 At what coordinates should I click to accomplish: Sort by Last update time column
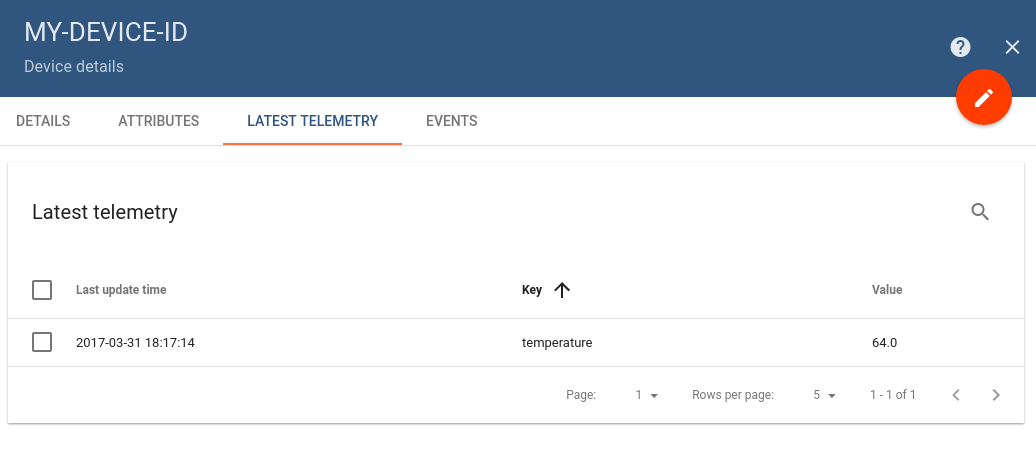(x=121, y=290)
